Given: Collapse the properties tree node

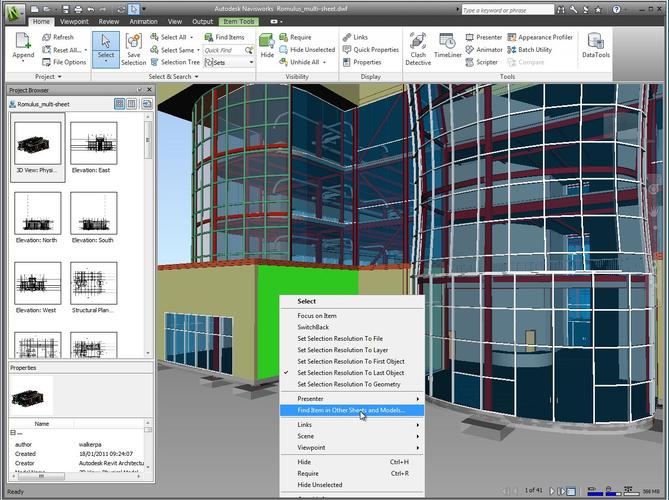Looking at the screenshot, I should pos(14,432).
